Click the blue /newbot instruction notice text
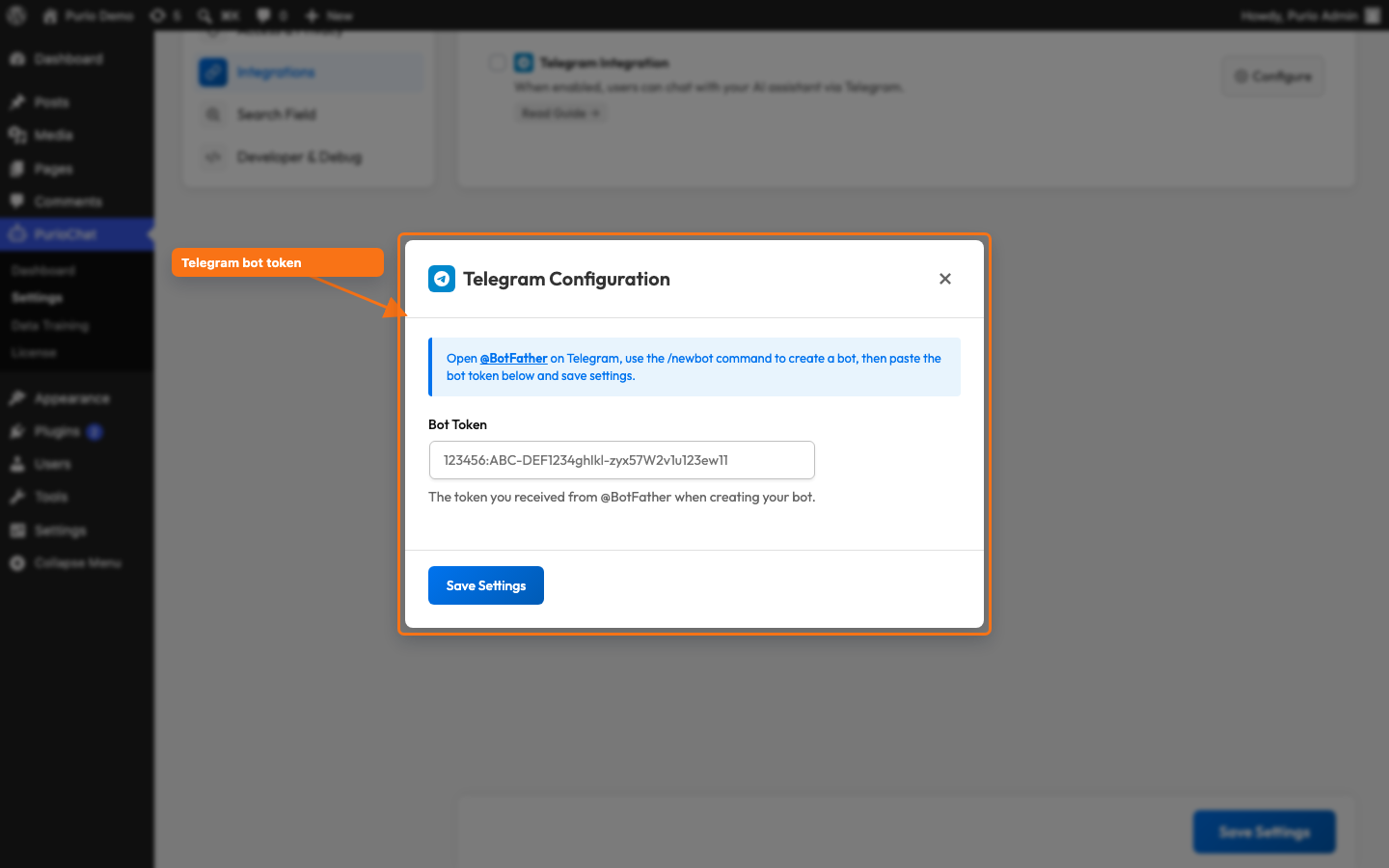 click(694, 366)
